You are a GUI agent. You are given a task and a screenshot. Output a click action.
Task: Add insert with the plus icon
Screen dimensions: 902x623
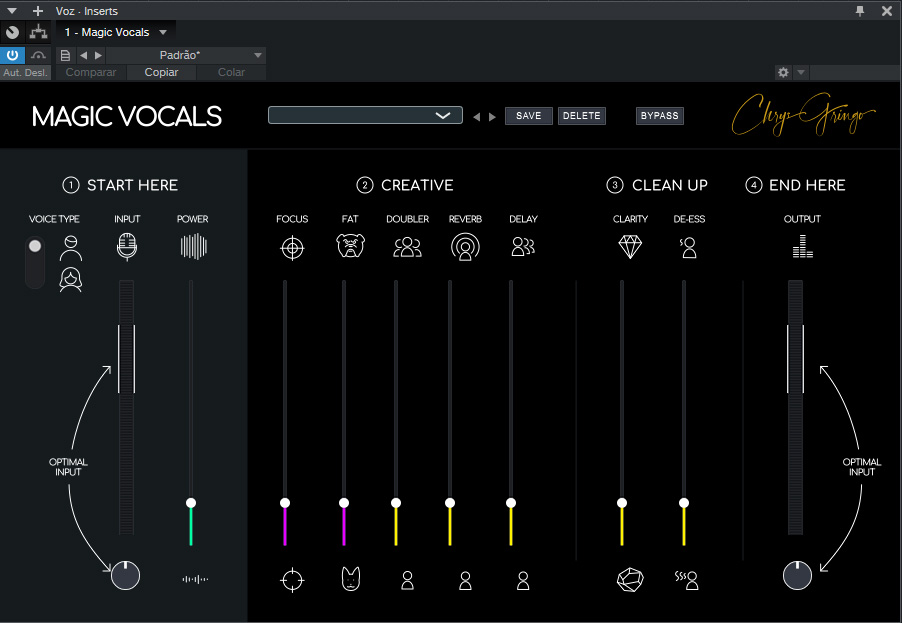pos(38,11)
